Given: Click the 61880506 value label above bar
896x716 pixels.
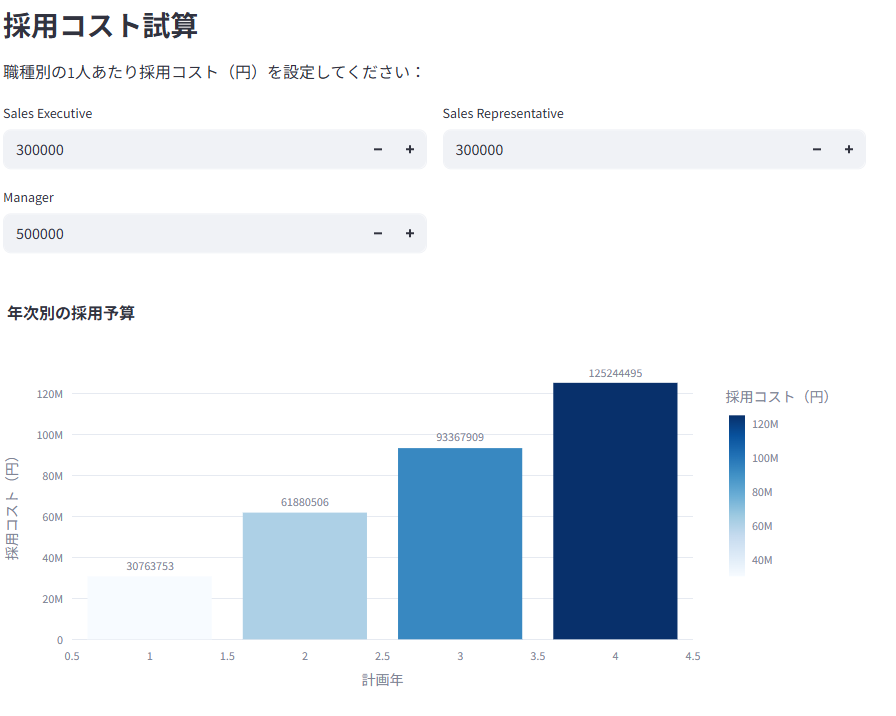Looking at the screenshot, I should click(305, 502).
